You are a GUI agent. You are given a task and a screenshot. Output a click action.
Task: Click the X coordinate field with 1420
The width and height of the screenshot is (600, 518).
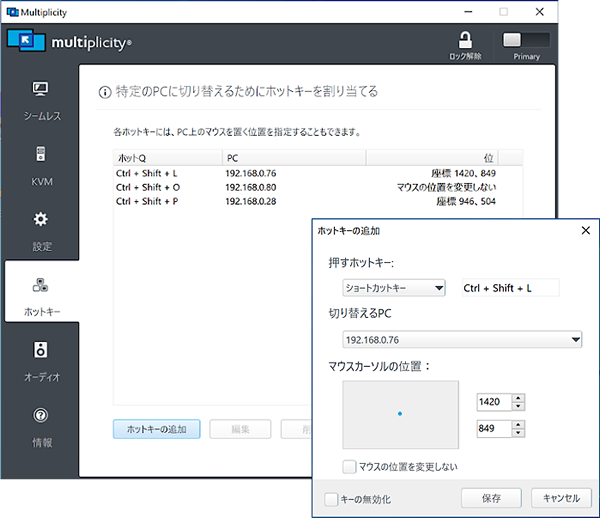[494, 402]
